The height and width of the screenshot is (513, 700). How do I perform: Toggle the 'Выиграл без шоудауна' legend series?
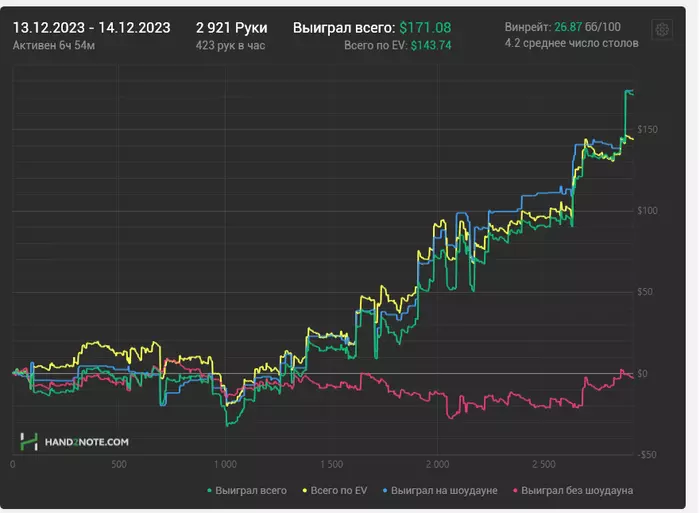[x=573, y=490]
